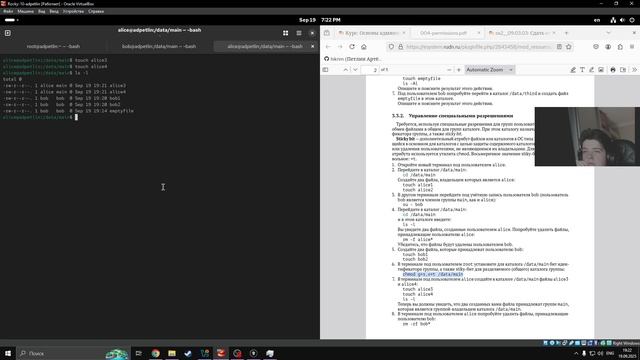Toggle the PDF viewer sidebar
Viewport: 640px width, 360px height.
click(x=325, y=70)
